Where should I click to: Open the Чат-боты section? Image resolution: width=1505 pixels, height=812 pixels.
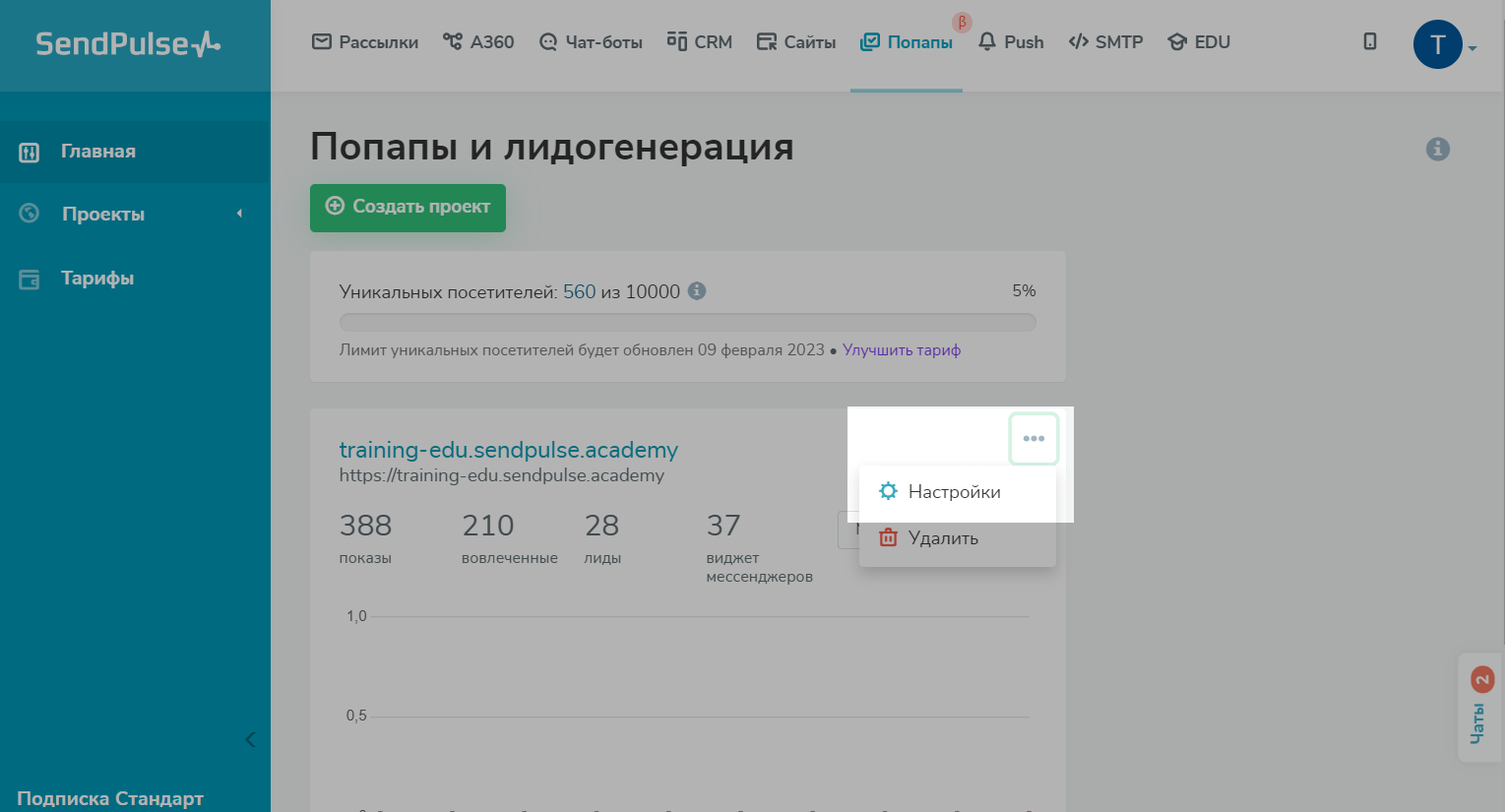(x=591, y=42)
